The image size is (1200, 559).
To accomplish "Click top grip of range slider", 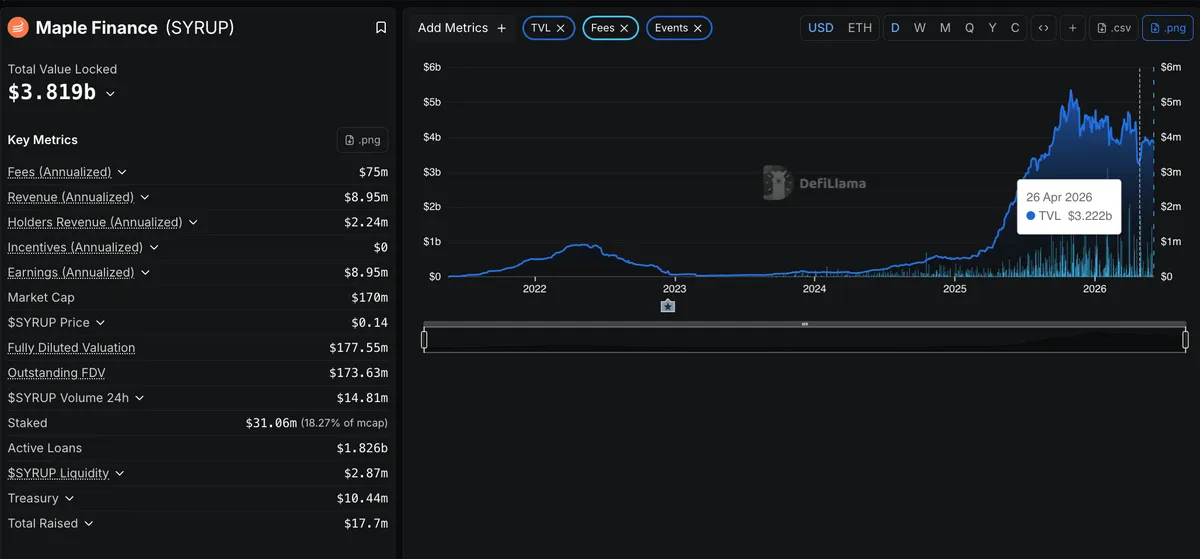I will [804, 324].
